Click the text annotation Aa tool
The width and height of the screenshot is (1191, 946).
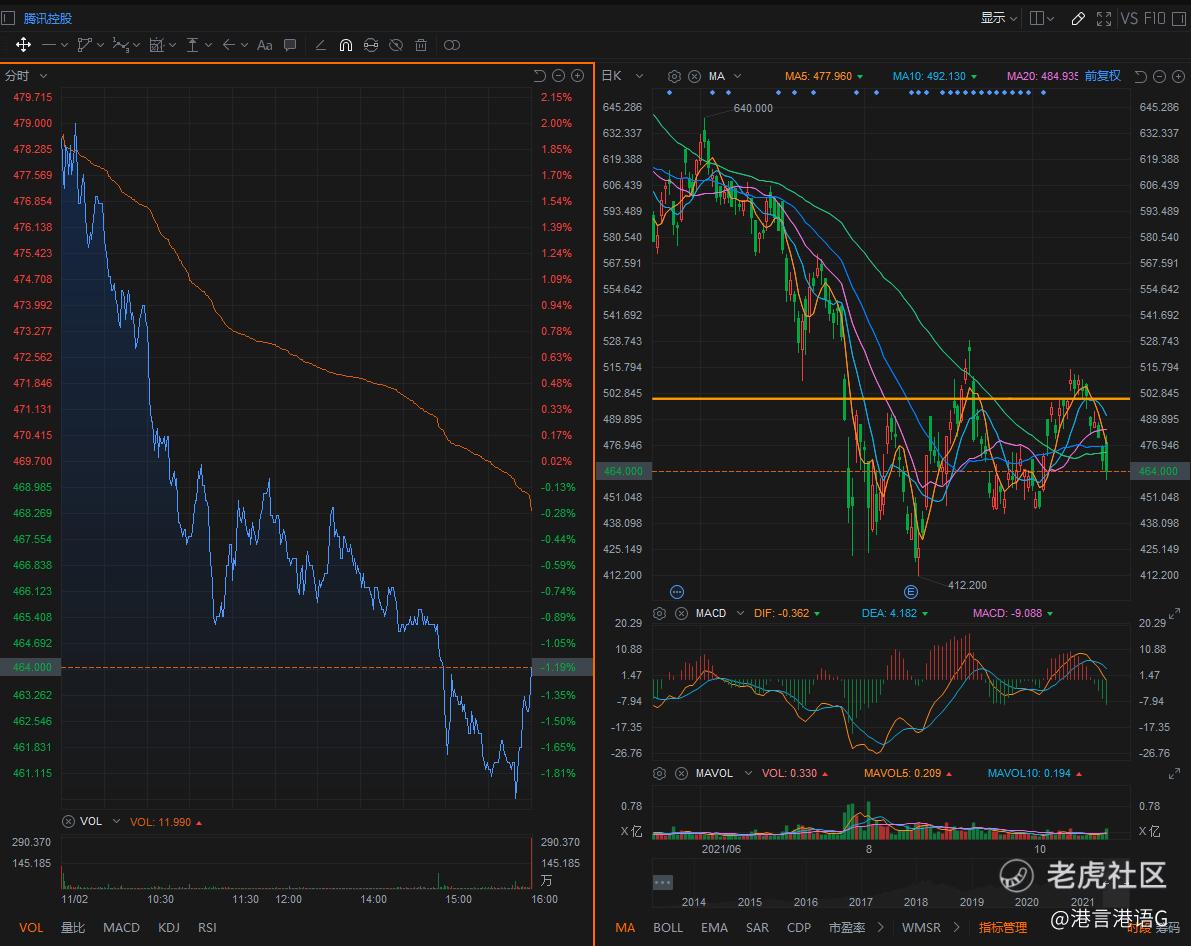pos(265,45)
